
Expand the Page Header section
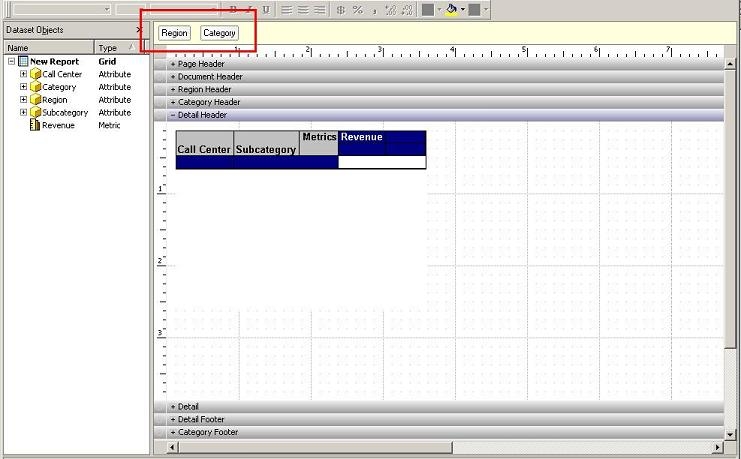pos(173,64)
